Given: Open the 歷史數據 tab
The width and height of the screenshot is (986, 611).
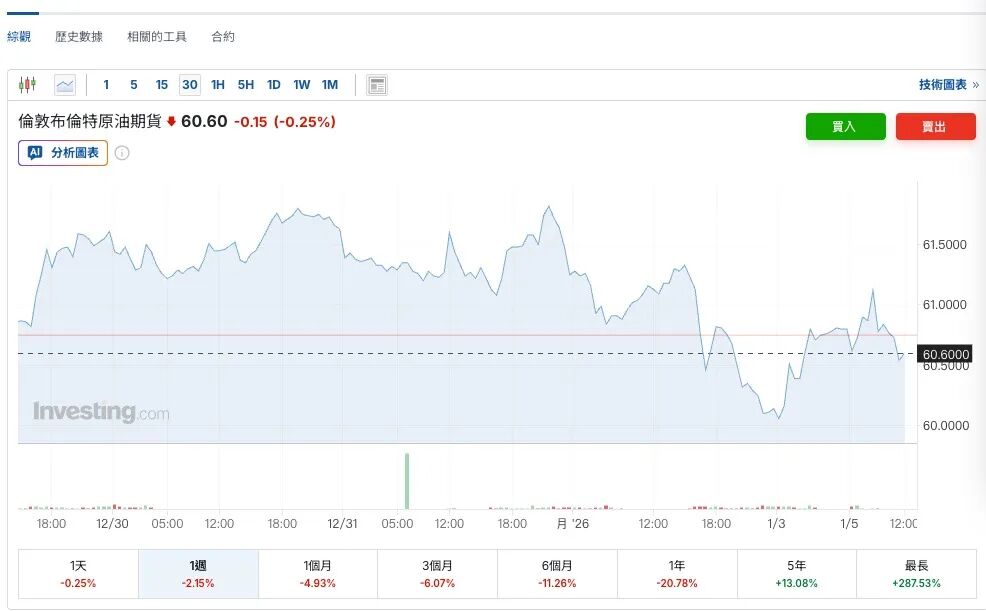Looking at the screenshot, I should [x=79, y=37].
